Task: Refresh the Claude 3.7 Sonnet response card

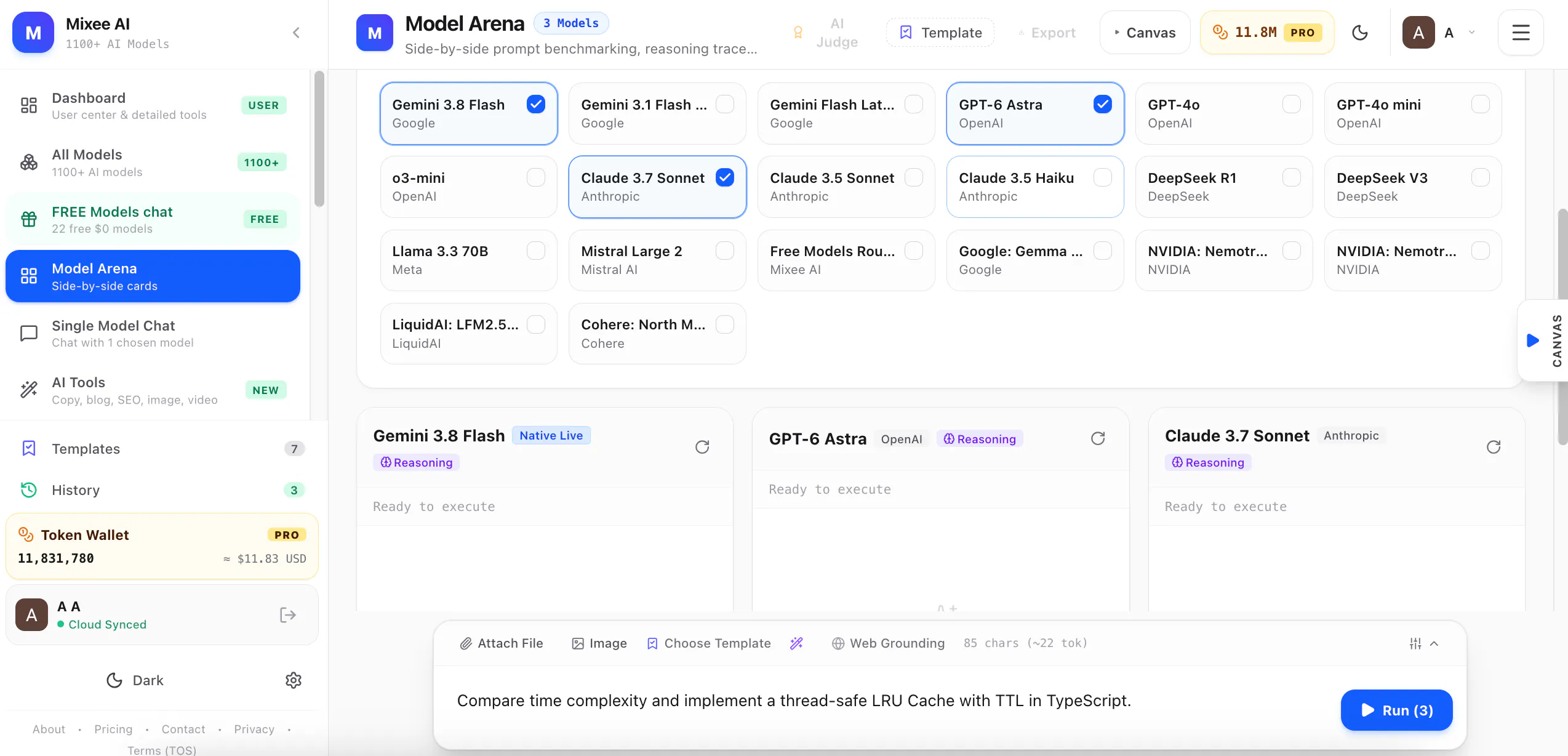Action: point(1494,447)
